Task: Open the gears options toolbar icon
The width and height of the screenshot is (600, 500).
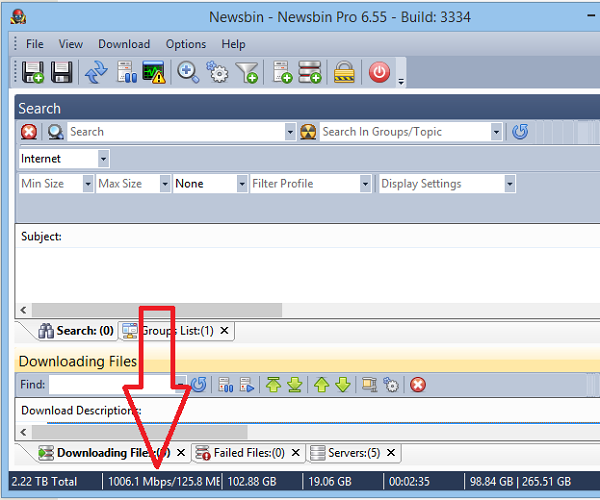Action: point(217,72)
